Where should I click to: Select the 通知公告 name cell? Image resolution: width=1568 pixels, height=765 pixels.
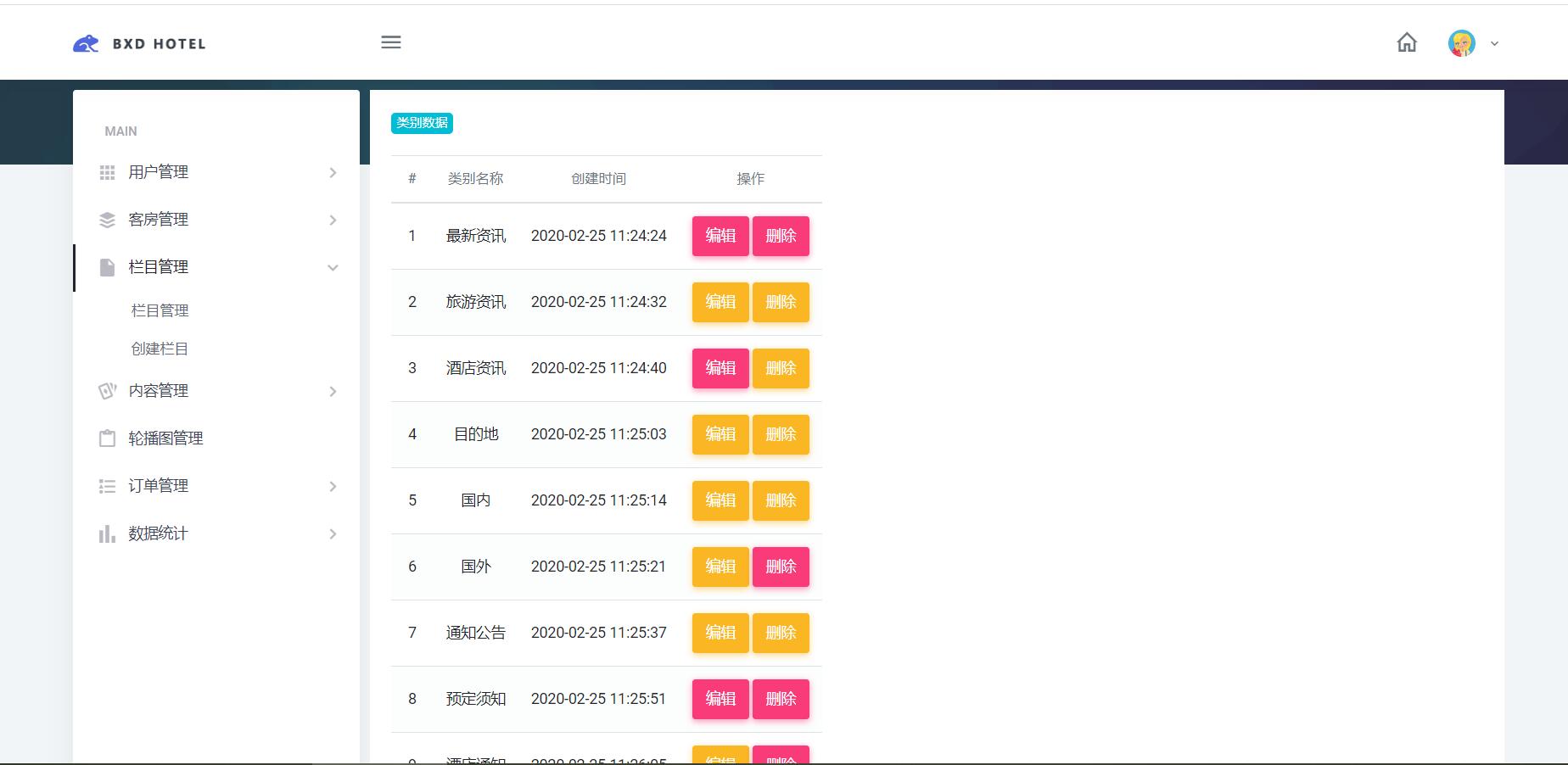pyautogui.click(x=476, y=633)
